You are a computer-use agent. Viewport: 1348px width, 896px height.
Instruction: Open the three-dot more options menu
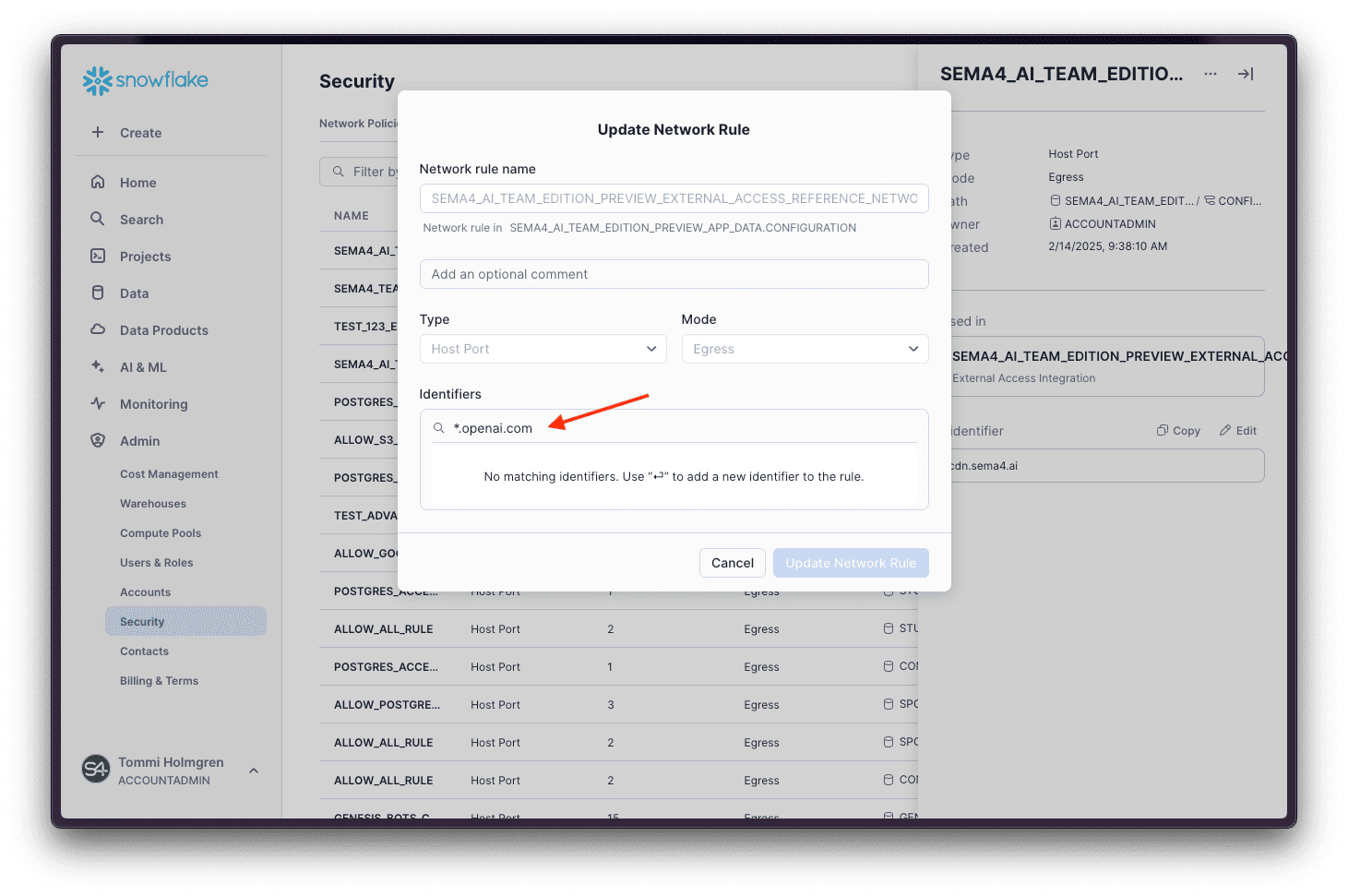(x=1211, y=74)
